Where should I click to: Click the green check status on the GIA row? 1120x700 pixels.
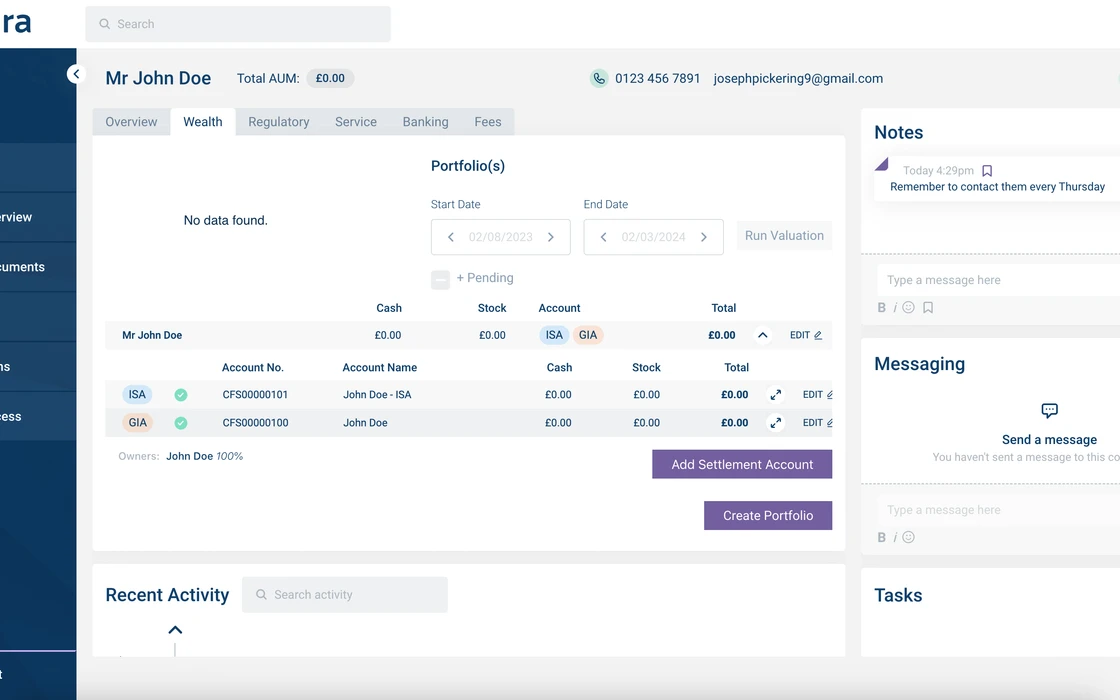181,423
